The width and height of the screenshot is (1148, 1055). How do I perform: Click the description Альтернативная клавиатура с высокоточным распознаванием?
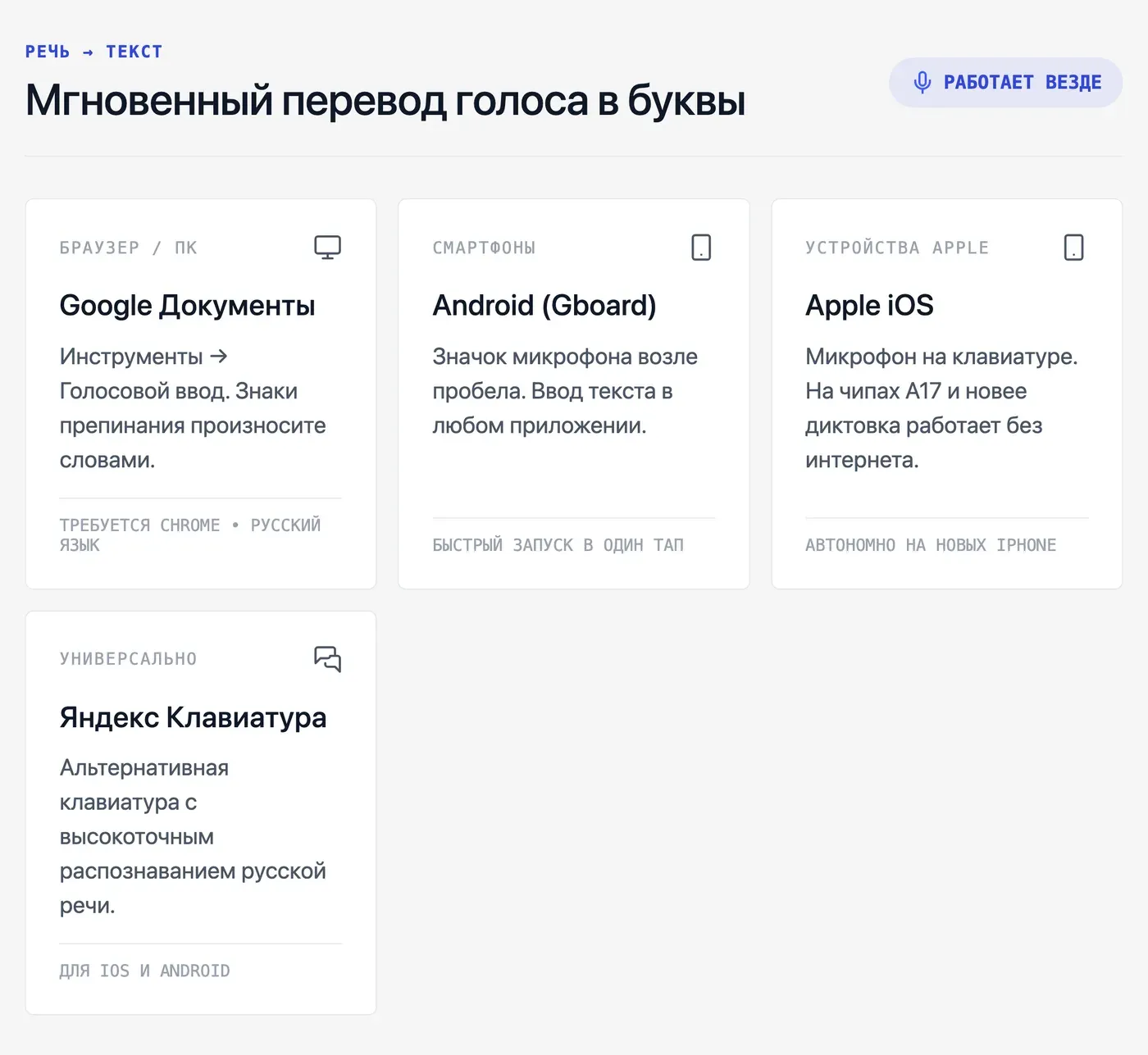tap(193, 837)
